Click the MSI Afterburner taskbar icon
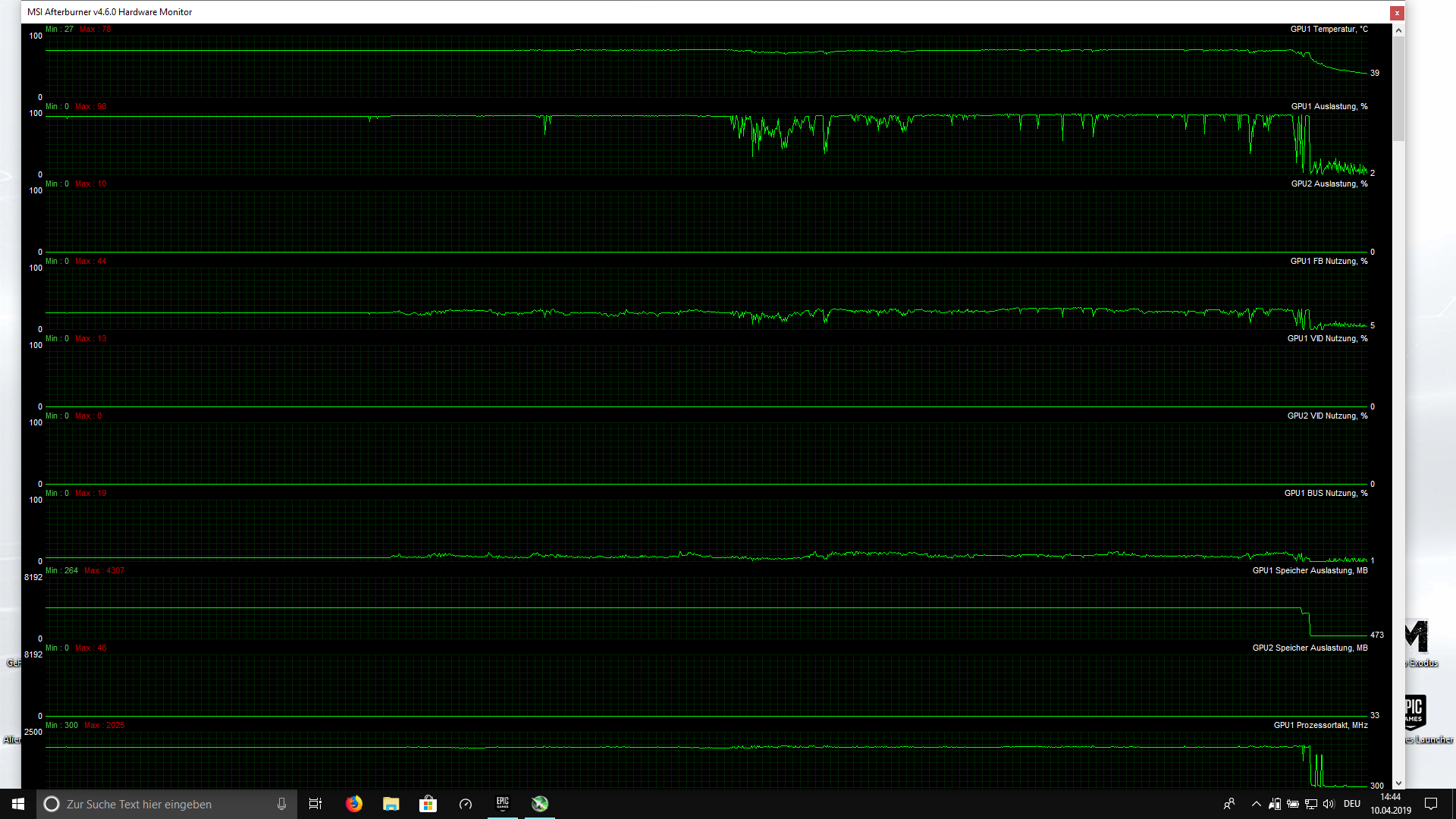This screenshot has height=819, width=1456. coord(540,804)
